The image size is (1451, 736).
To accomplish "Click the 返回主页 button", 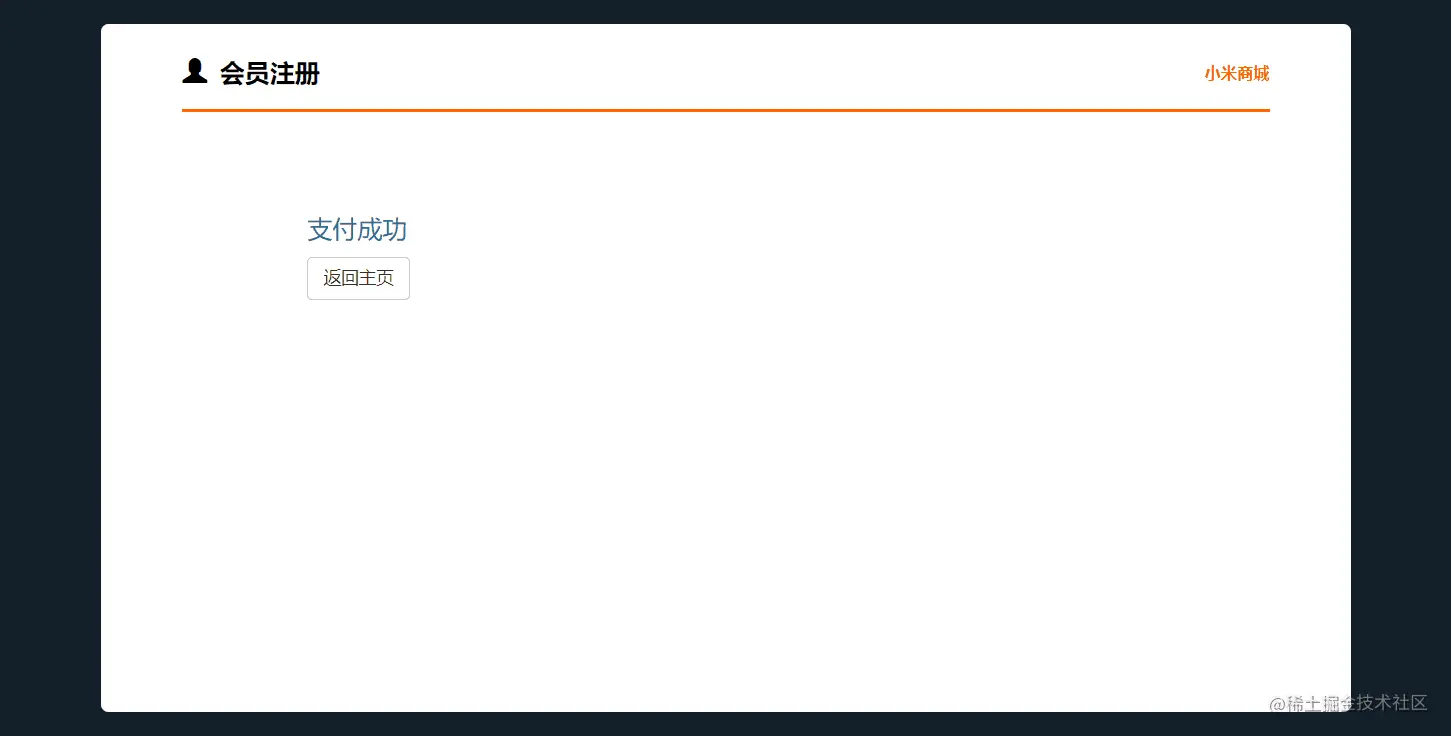I will 358,278.
